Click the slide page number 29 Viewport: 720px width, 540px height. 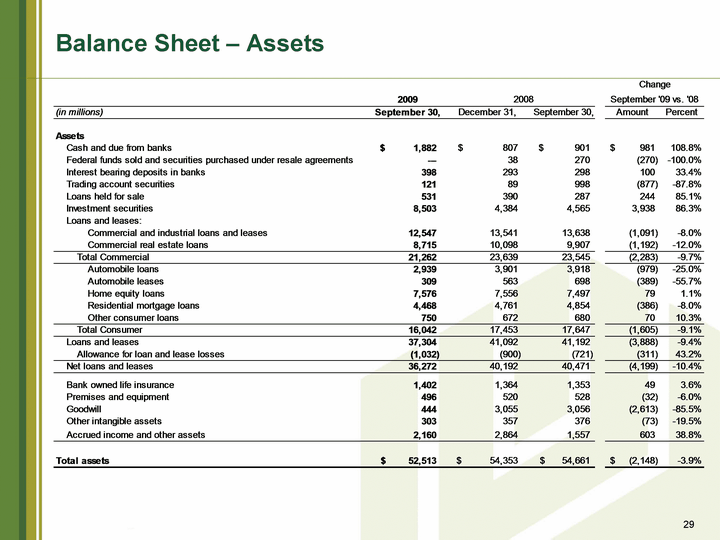click(689, 524)
